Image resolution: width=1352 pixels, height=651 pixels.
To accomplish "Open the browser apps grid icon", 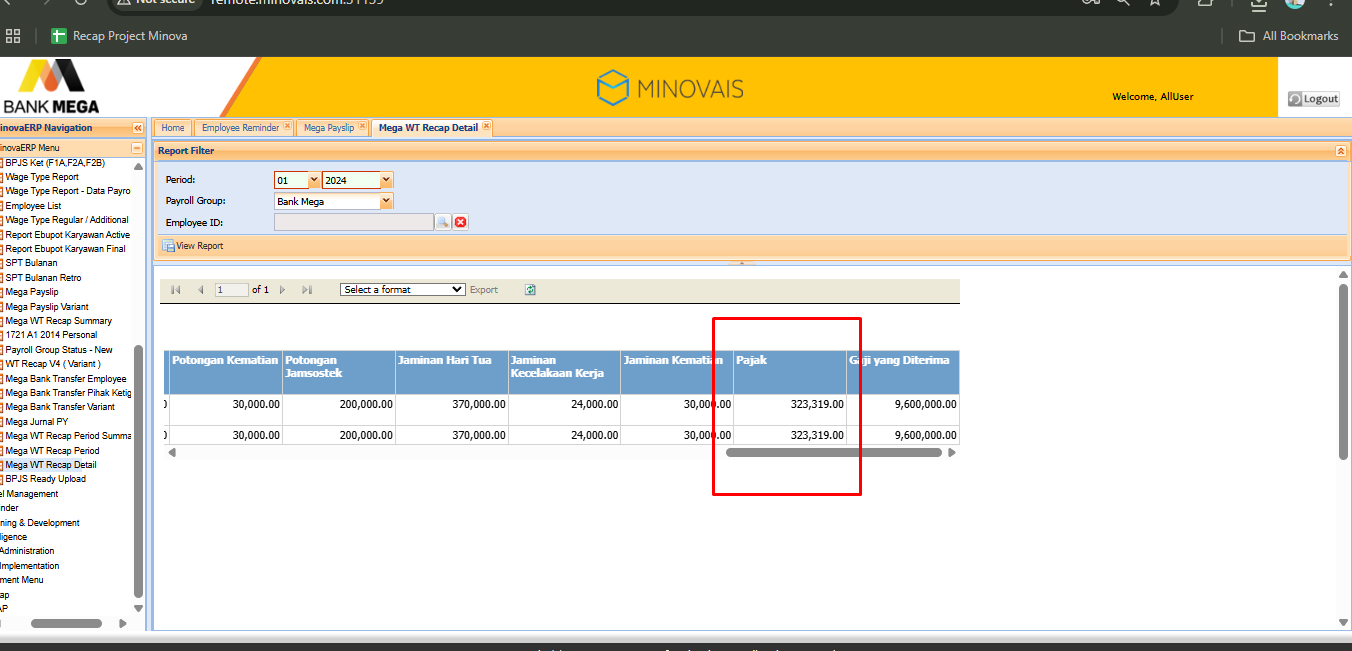I will [x=13, y=36].
